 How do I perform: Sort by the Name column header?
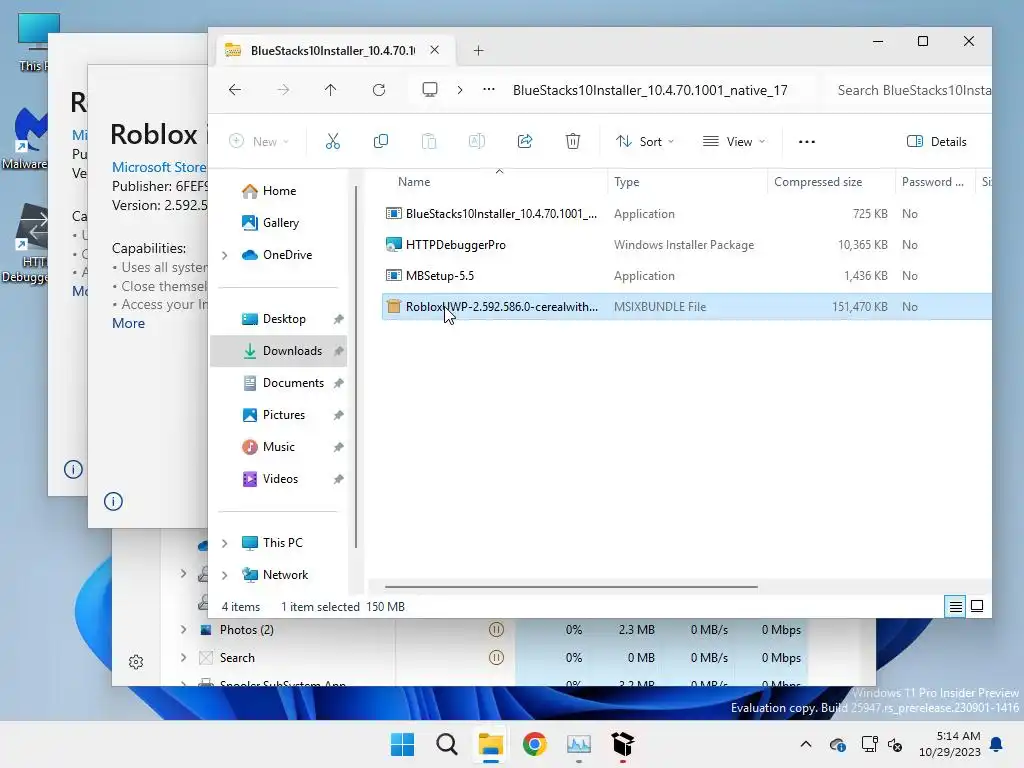414,182
